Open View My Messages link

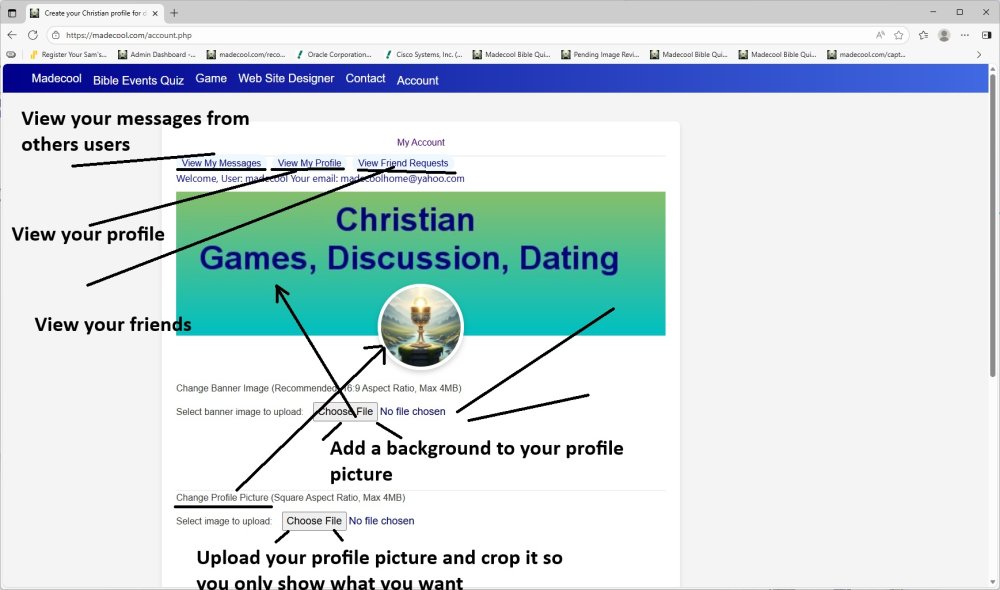tap(221, 163)
